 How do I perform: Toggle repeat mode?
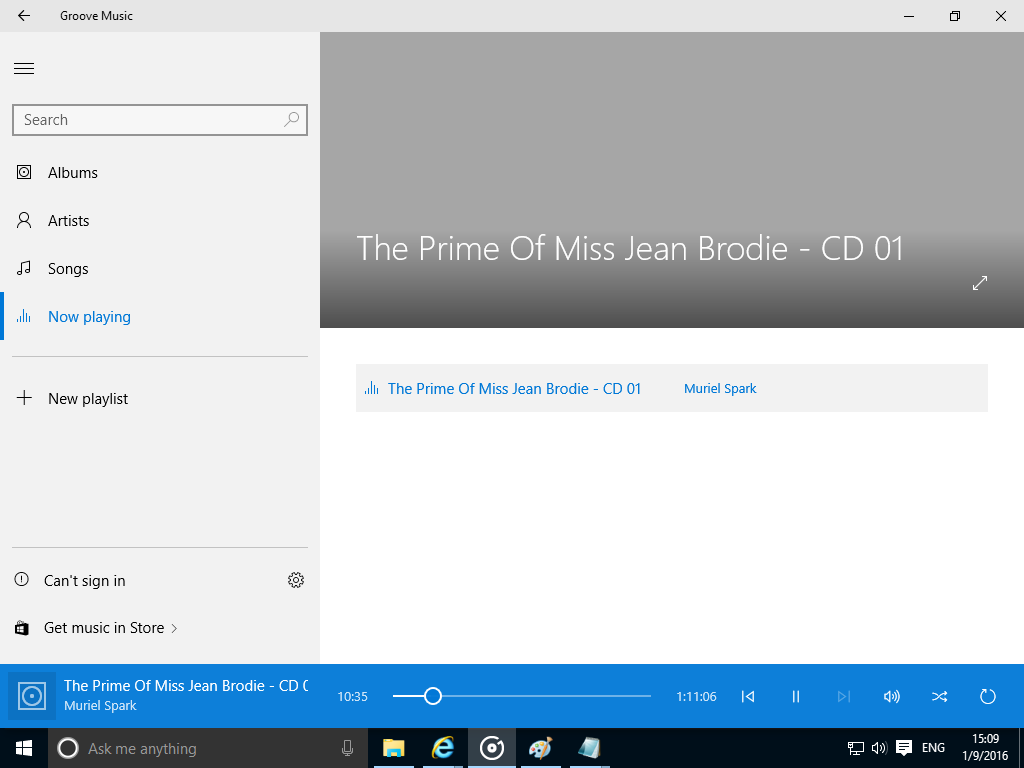pos(987,697)
